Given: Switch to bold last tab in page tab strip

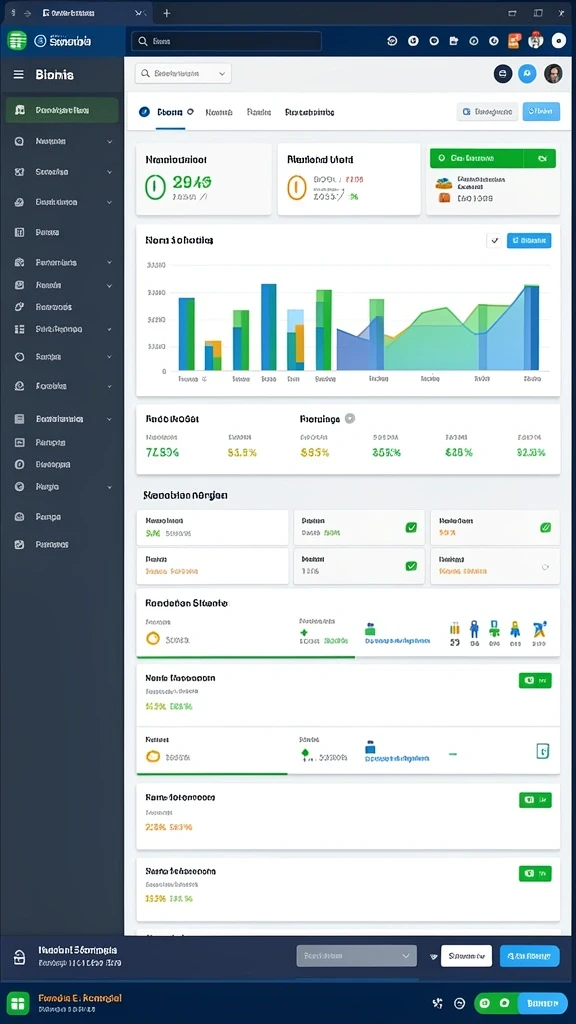Looking at the screenshot, I should [310, 112].
